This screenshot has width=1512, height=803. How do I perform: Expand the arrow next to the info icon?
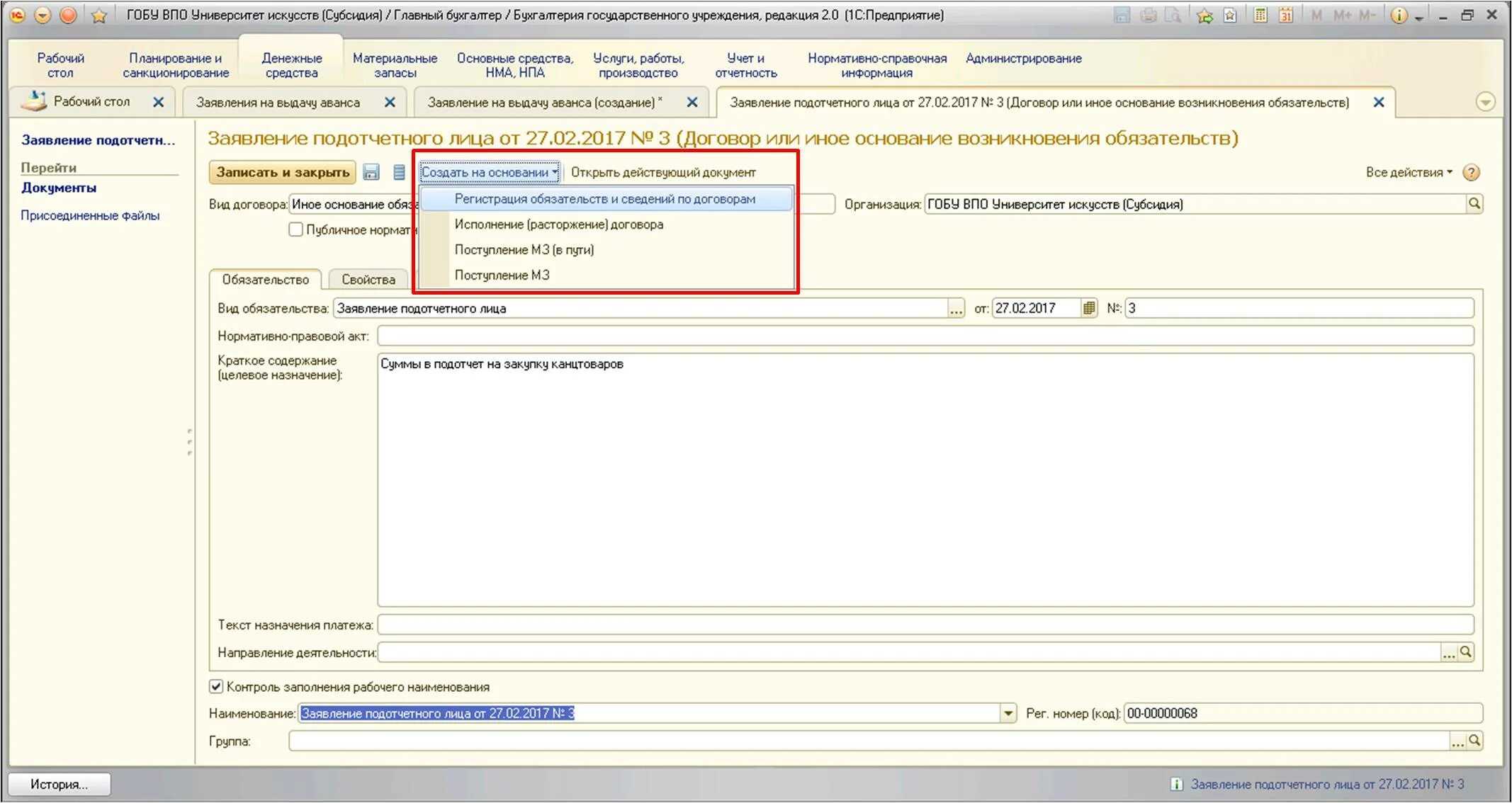pyautogui.click(x=1418, y=18)
